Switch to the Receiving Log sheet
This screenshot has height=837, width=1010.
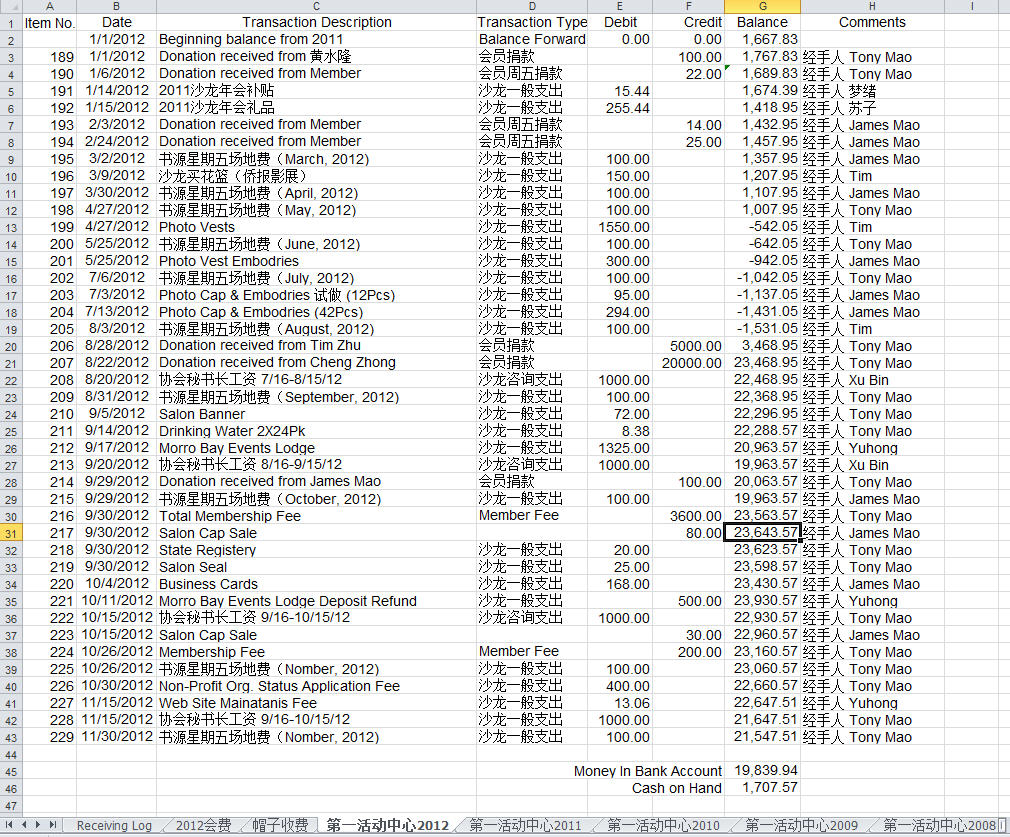click(x=113, y=826)
